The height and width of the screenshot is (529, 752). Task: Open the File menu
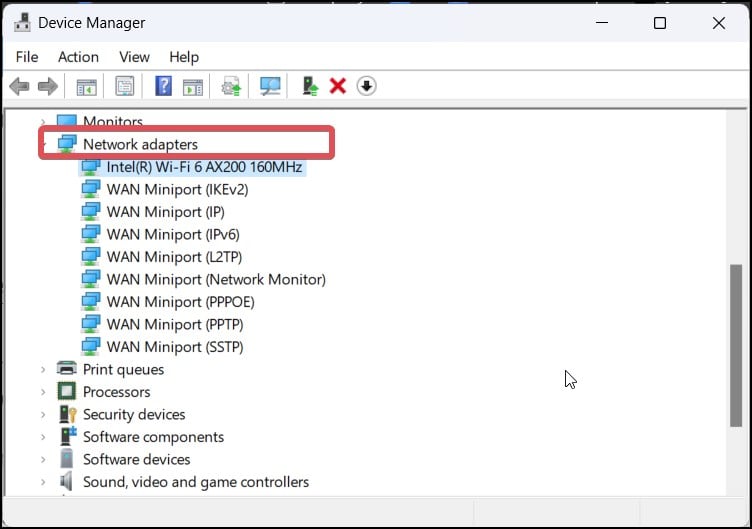pyautogui.click(x=27, y=57)
